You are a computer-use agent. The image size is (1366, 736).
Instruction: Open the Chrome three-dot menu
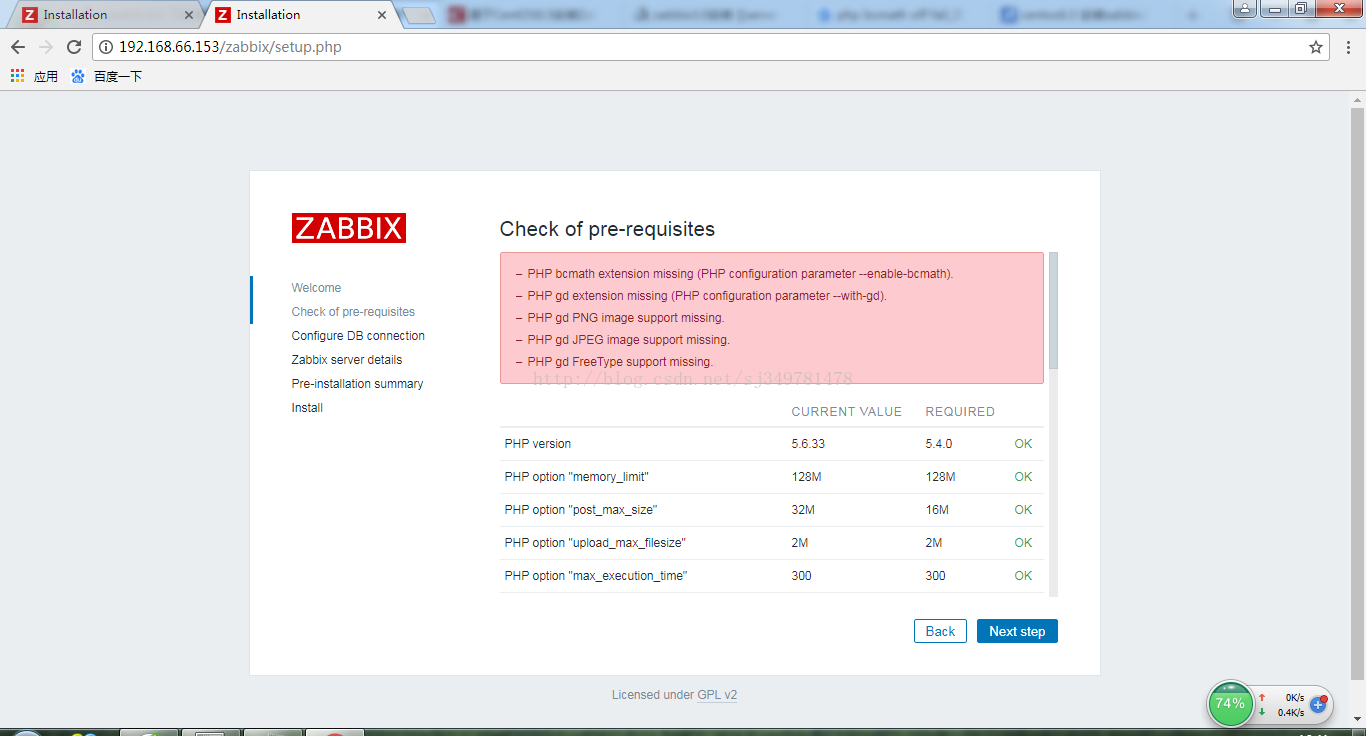point(1348,47)
